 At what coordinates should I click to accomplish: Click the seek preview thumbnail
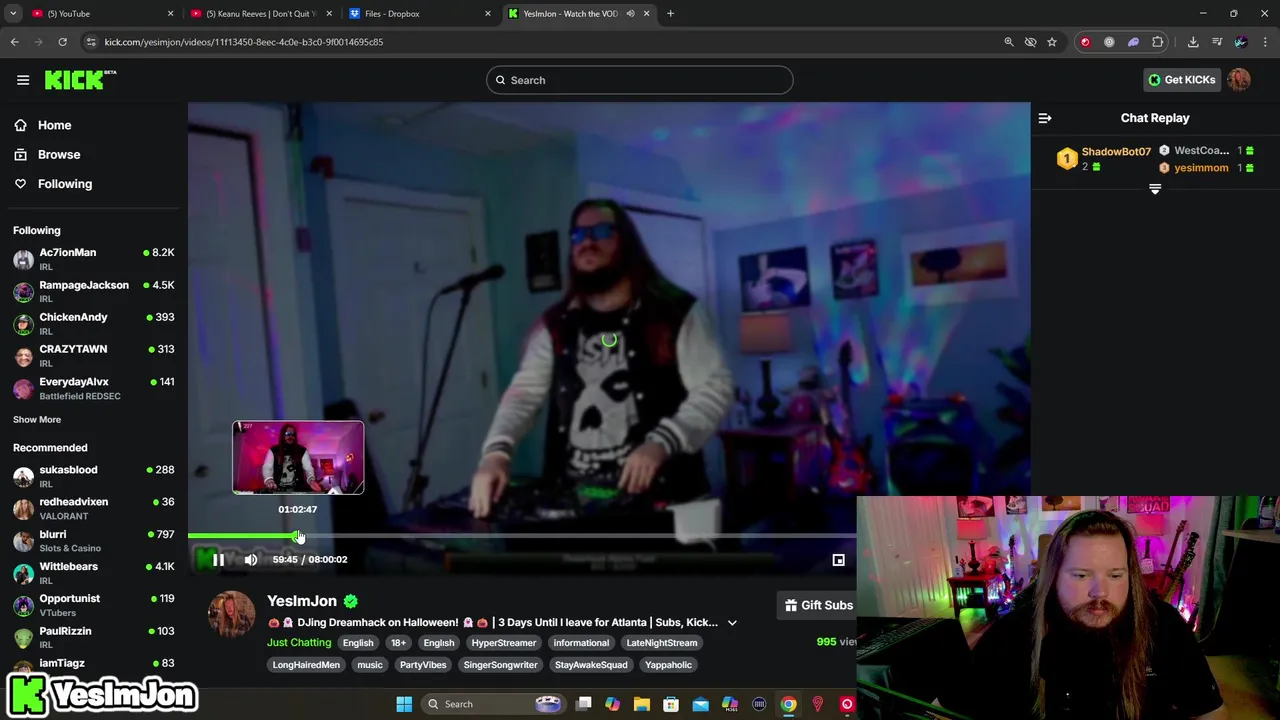point(298,458)
